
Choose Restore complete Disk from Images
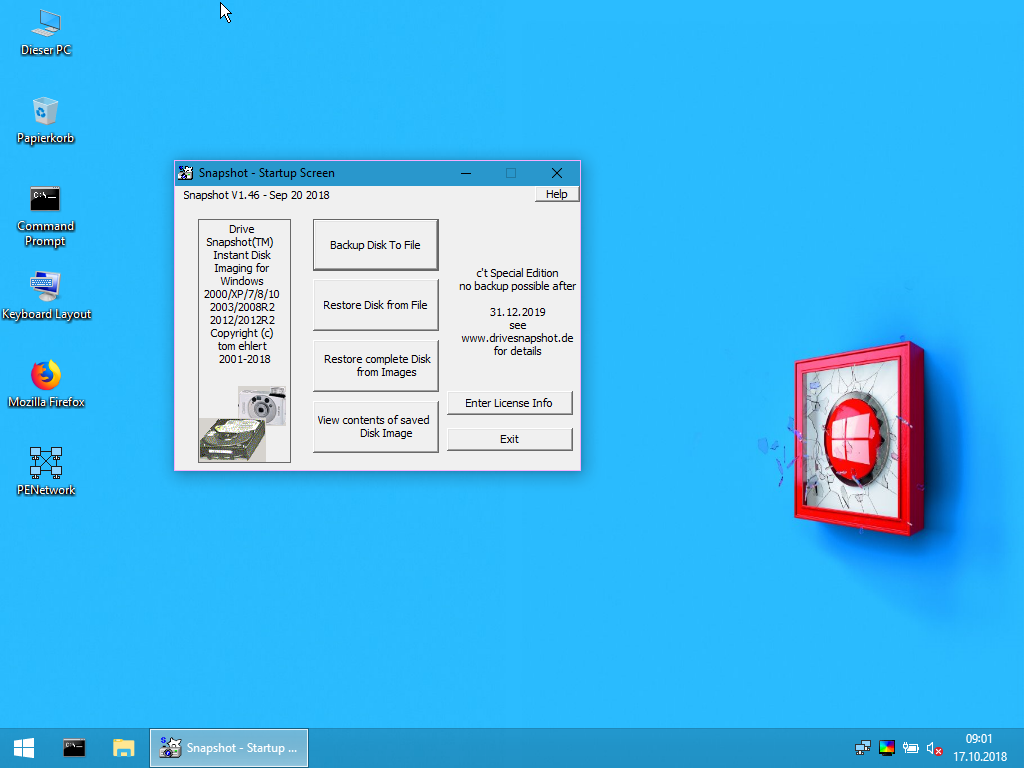[x=375, y=365]
